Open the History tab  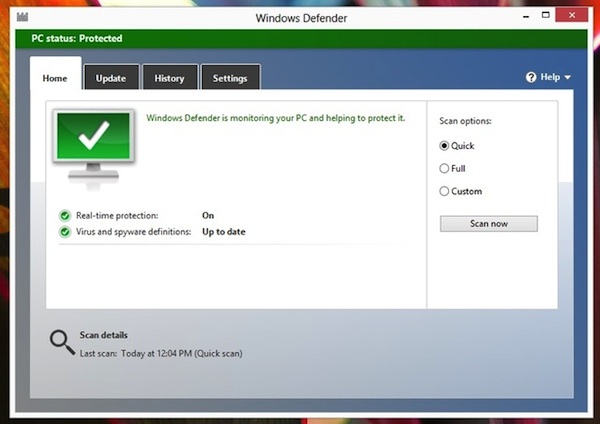tap(170, 78)
